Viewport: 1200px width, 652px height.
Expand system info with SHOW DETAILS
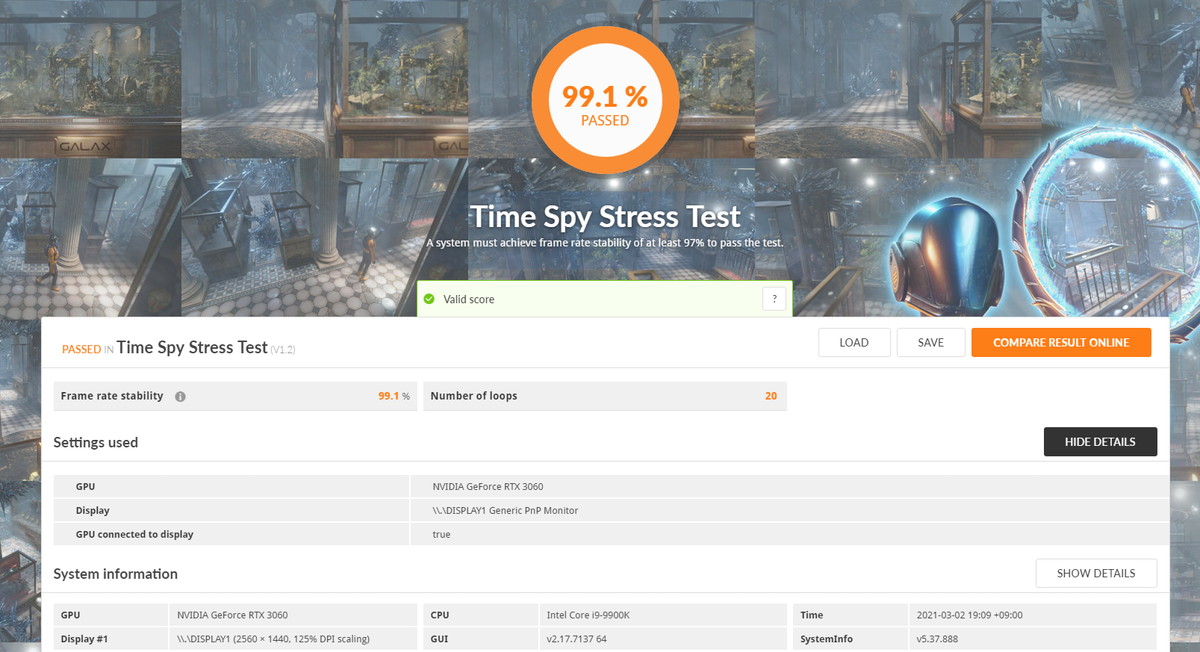1096,574
